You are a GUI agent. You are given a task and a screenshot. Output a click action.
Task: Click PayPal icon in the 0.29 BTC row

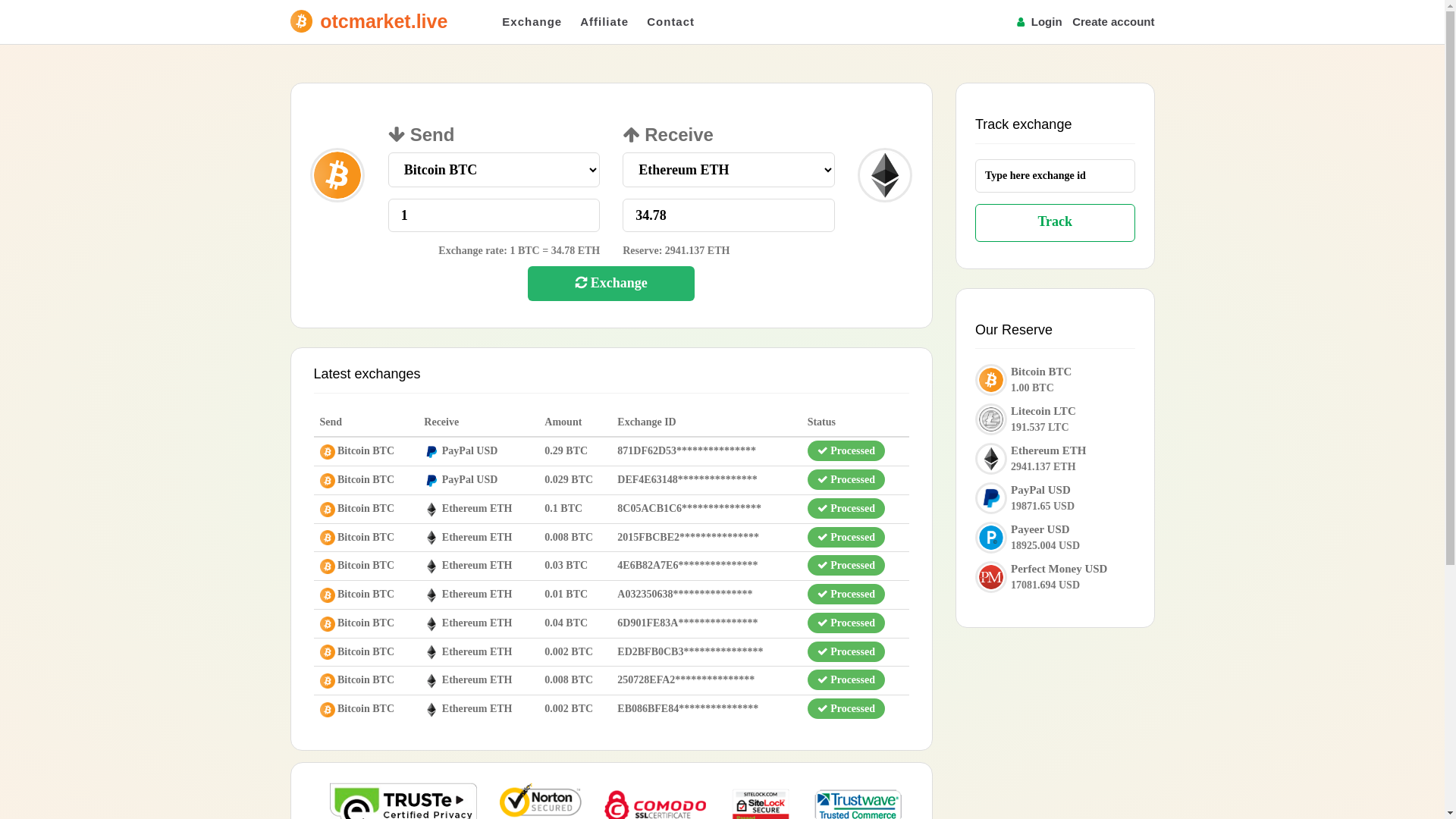tap(431, 452)
